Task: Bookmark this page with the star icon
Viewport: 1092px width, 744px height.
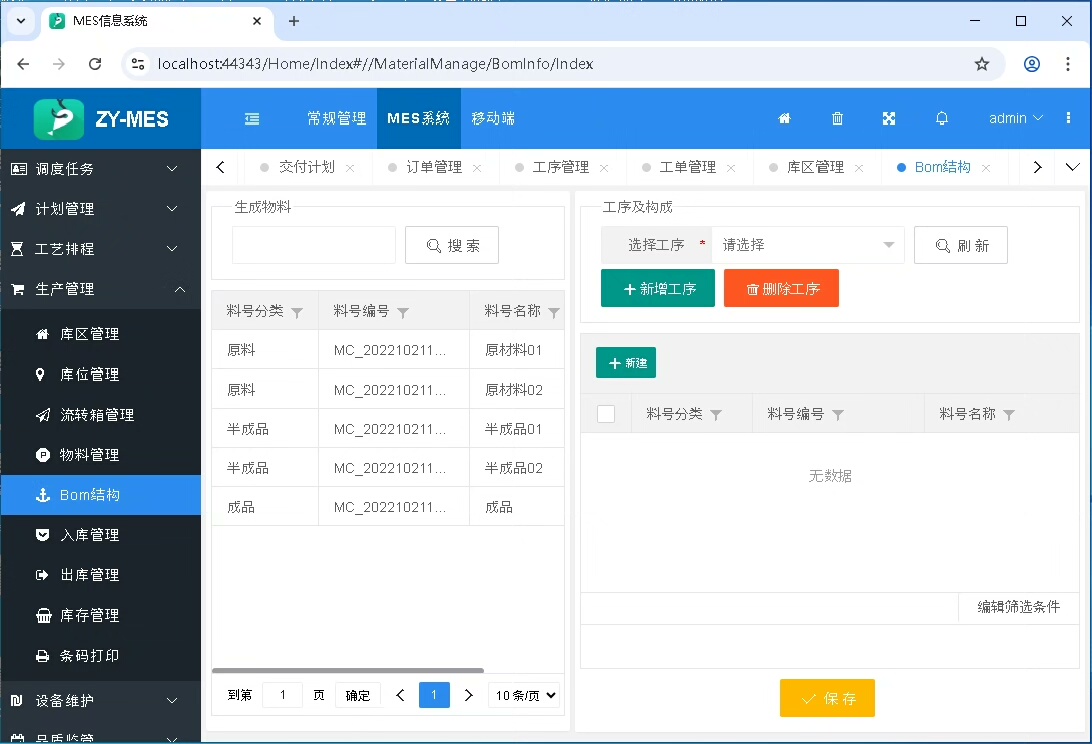Action: coord(982,64)
